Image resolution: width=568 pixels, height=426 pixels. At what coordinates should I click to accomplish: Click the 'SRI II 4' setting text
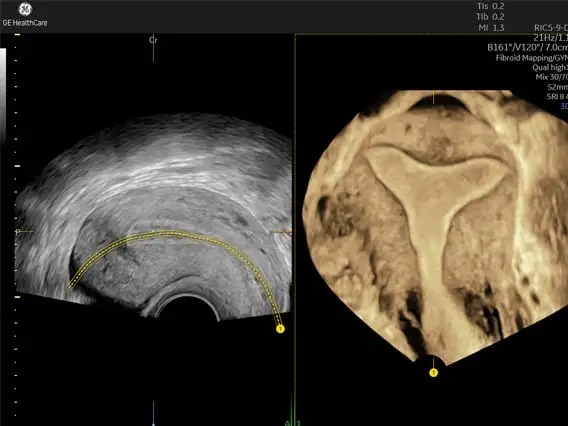pos(557,96)
